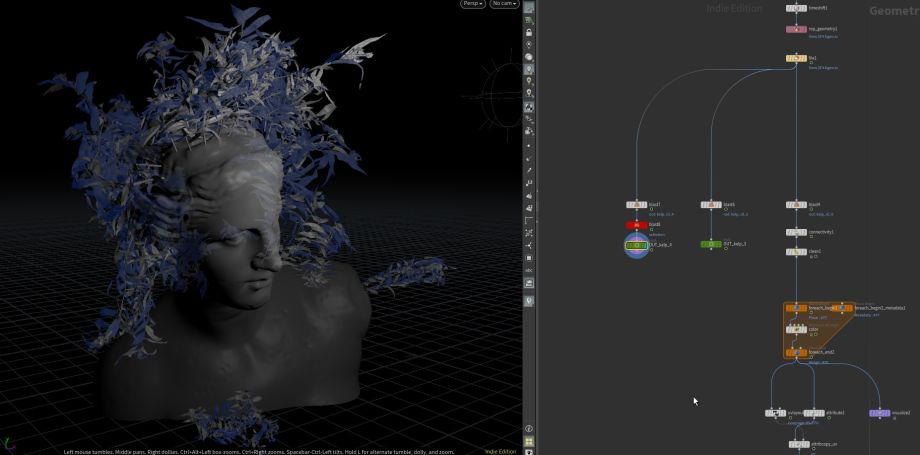
Task: Toggle the bypass flag on blast5 node
Action: point(703,204)
